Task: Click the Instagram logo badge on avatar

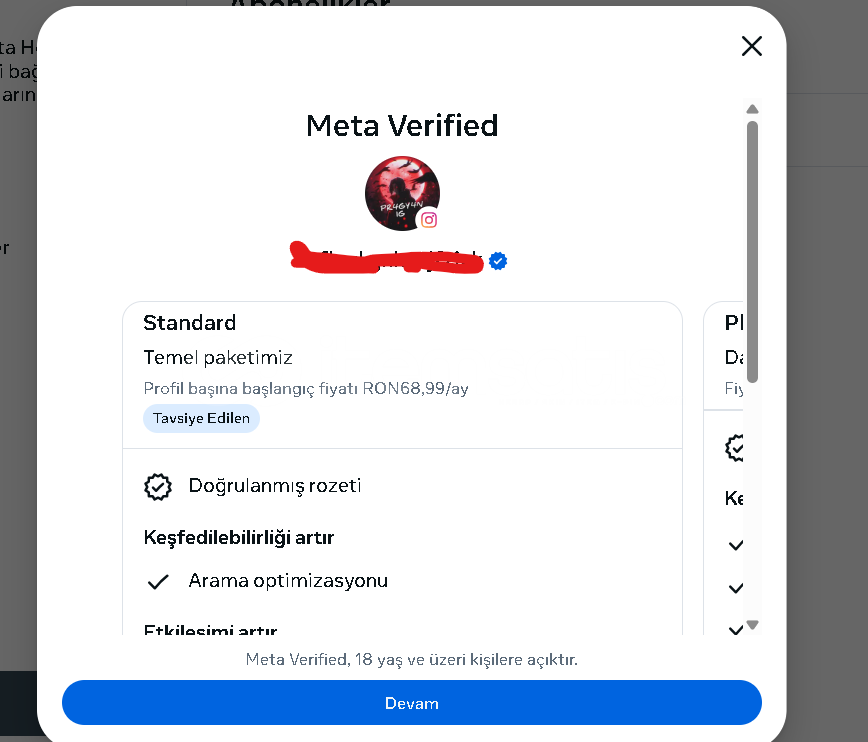Action: tap(429, 220)
